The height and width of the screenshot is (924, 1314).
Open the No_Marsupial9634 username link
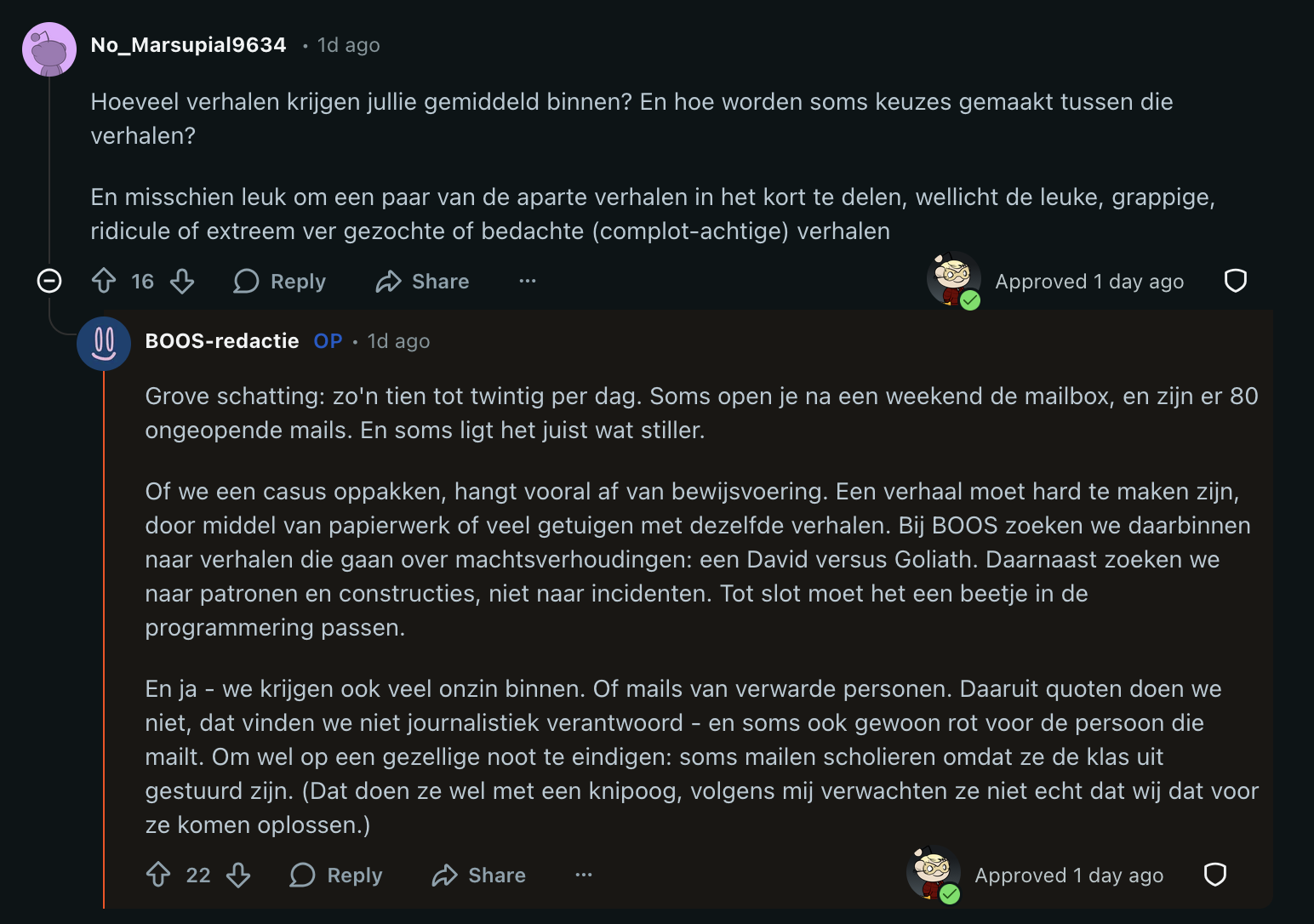click(x=188, y=45)
